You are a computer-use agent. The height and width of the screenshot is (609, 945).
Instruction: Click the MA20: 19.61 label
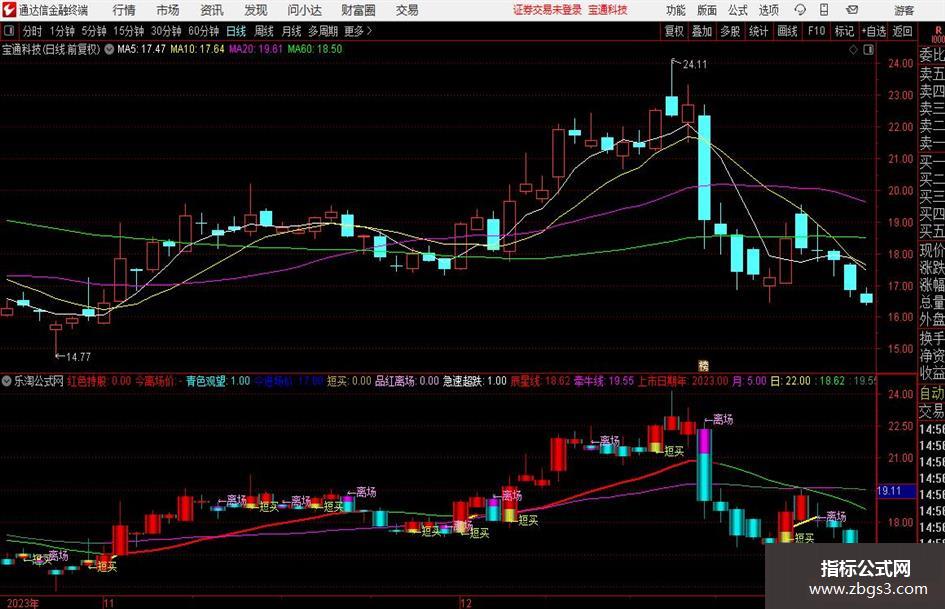[x=256, y=49]
